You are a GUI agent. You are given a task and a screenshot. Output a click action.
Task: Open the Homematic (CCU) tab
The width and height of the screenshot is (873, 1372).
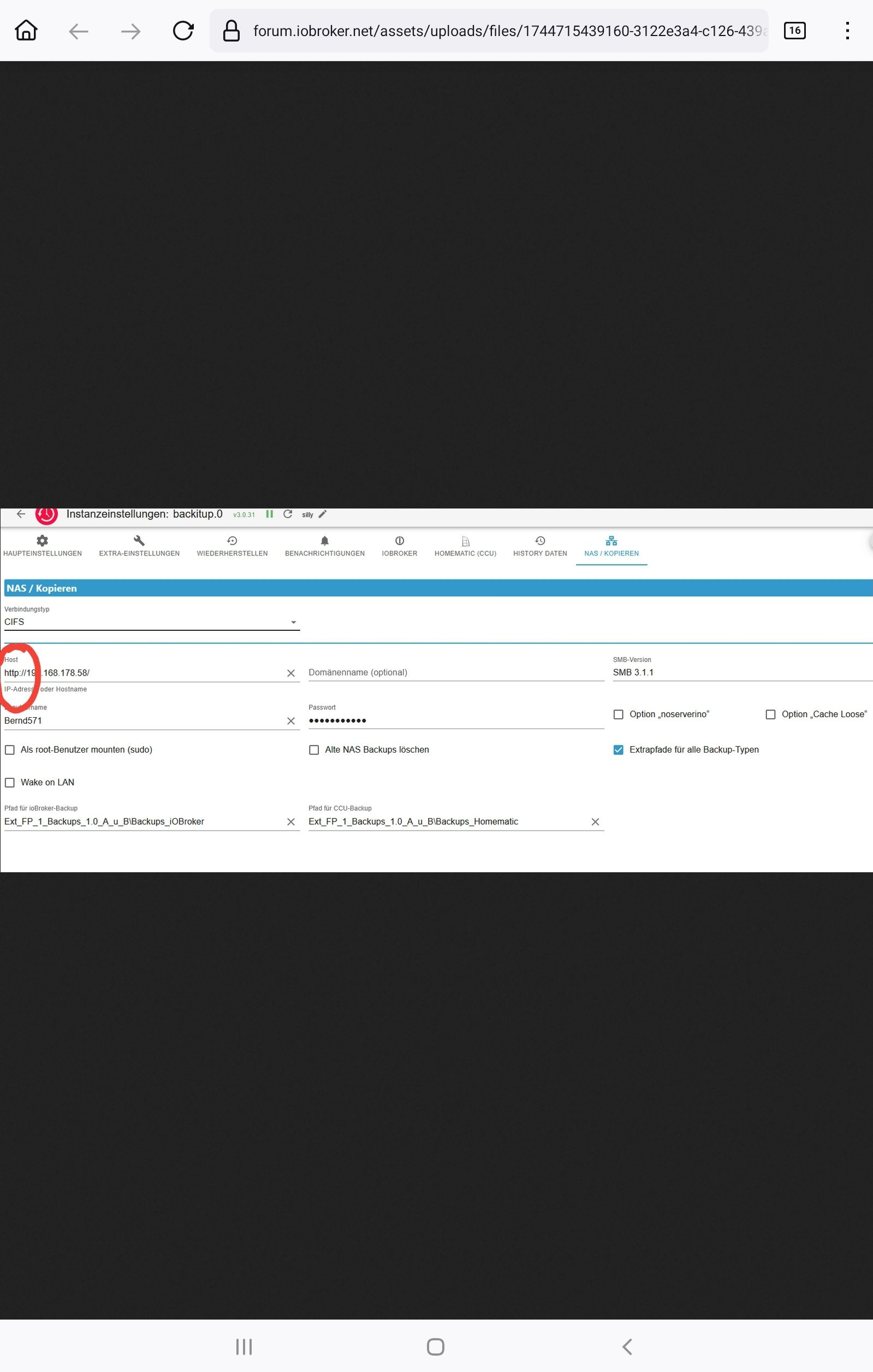465,546
